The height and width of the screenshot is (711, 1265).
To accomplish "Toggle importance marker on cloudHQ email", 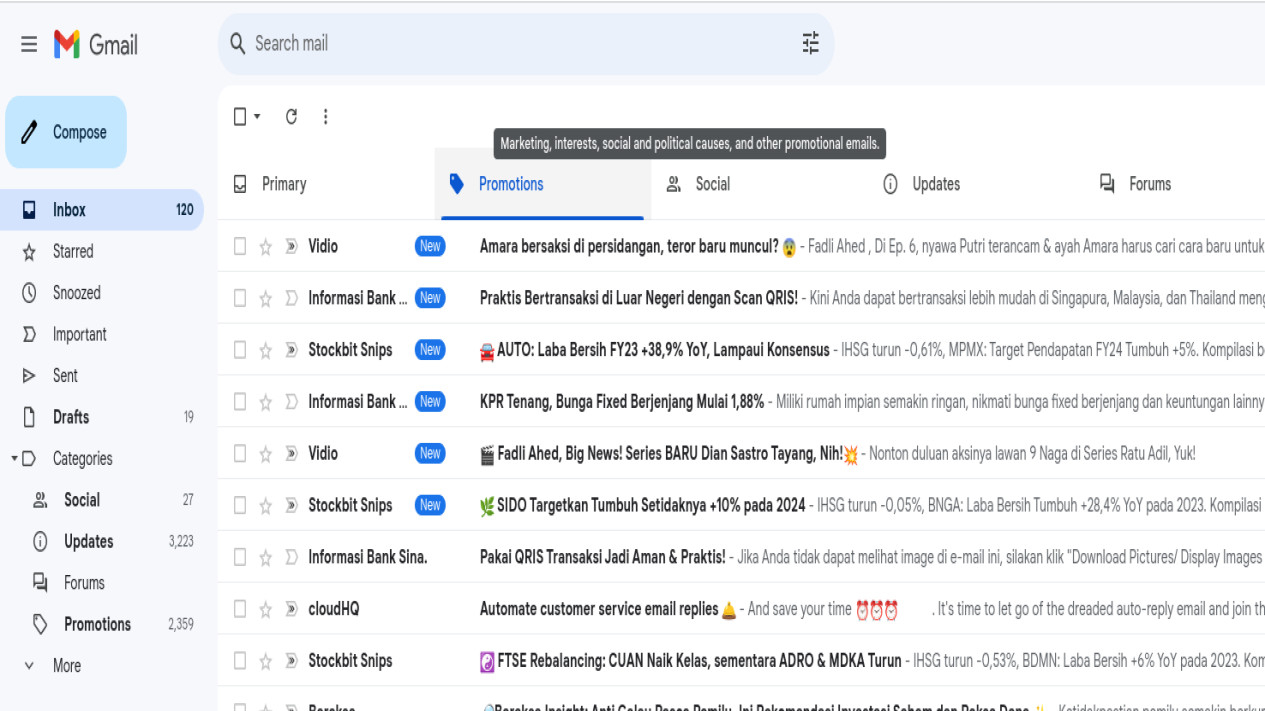I will point(291,609).
